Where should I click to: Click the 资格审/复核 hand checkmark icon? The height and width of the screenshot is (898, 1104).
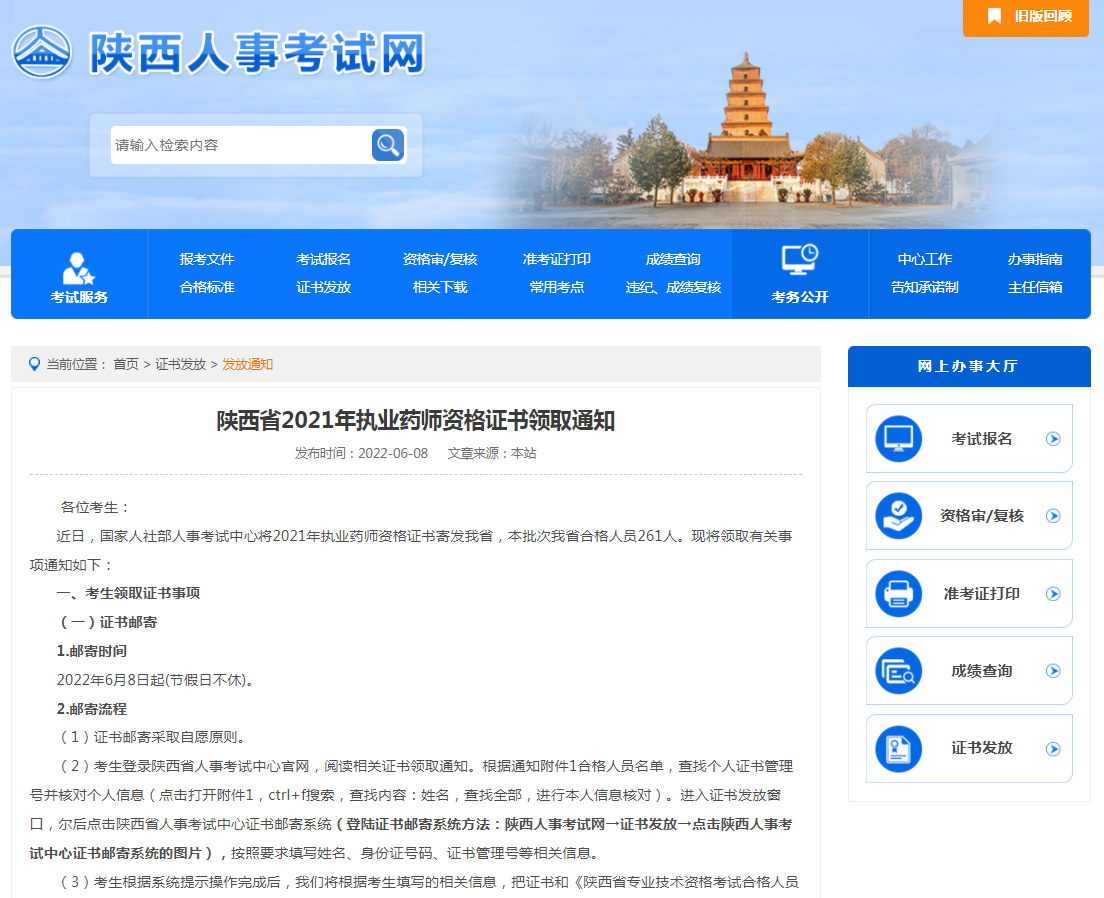pyautogui.click(x=898, y=516)
